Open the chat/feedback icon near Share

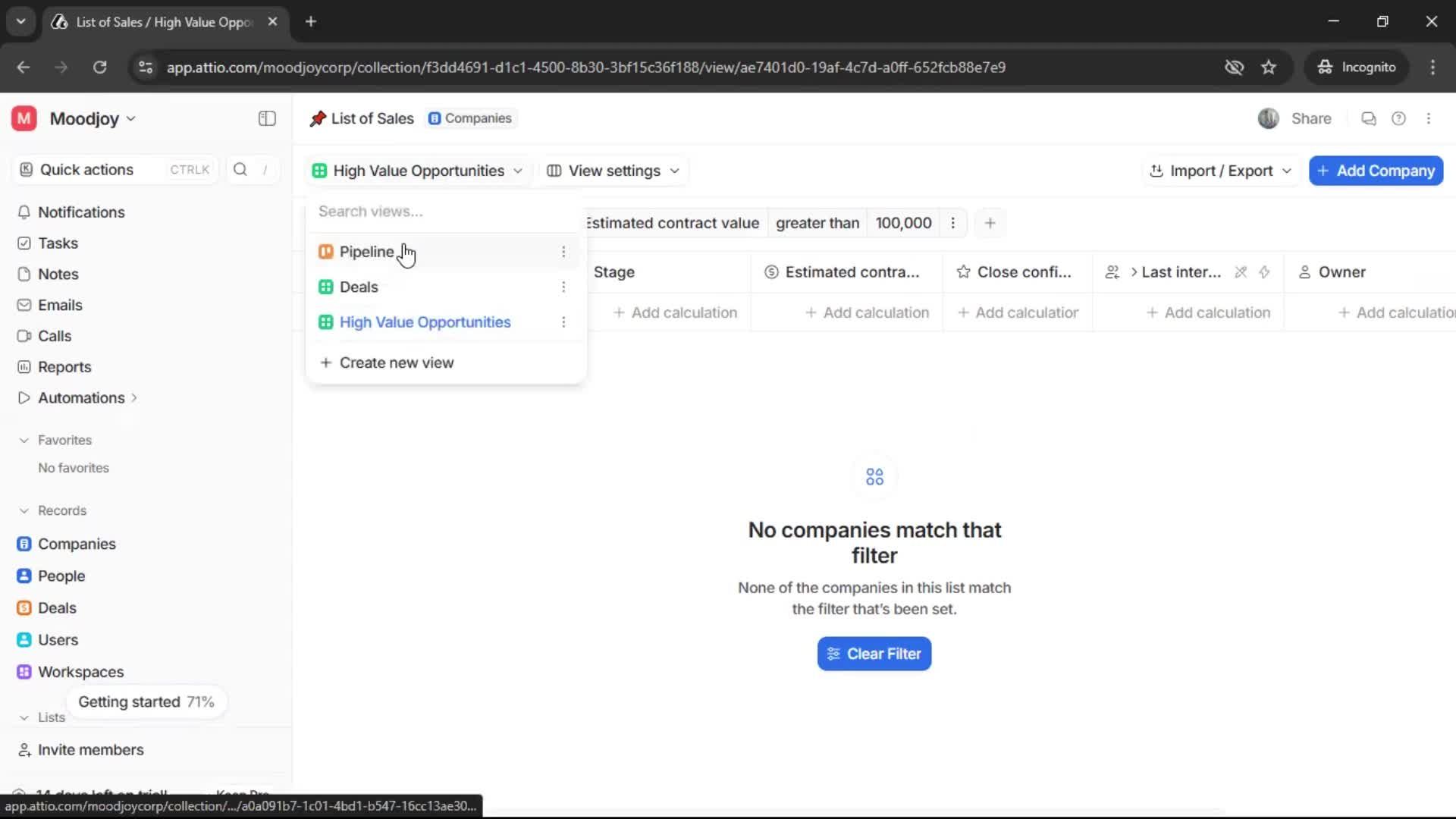[1369, 118]
